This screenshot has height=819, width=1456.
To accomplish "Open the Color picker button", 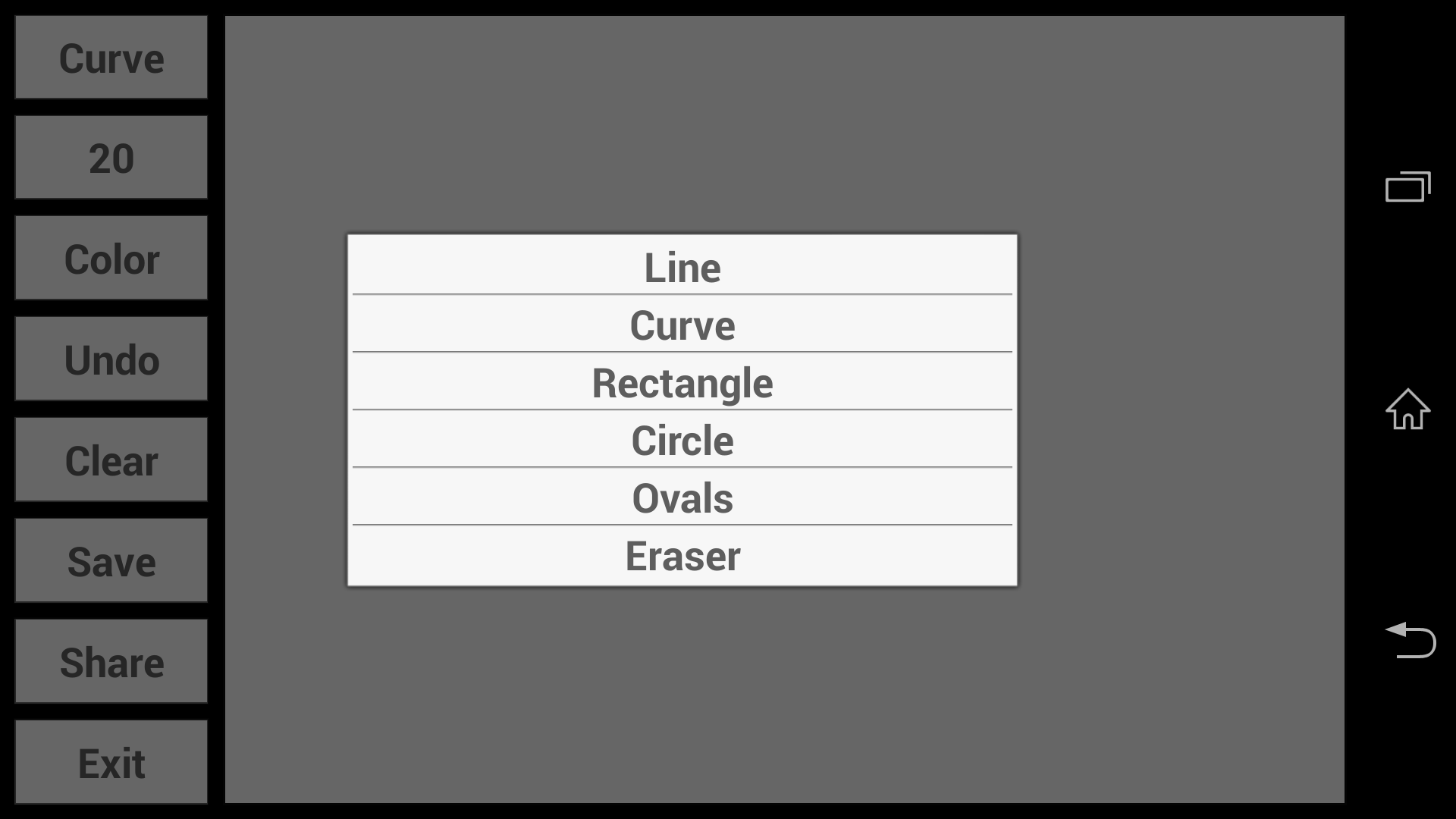I will coord(111,259).
